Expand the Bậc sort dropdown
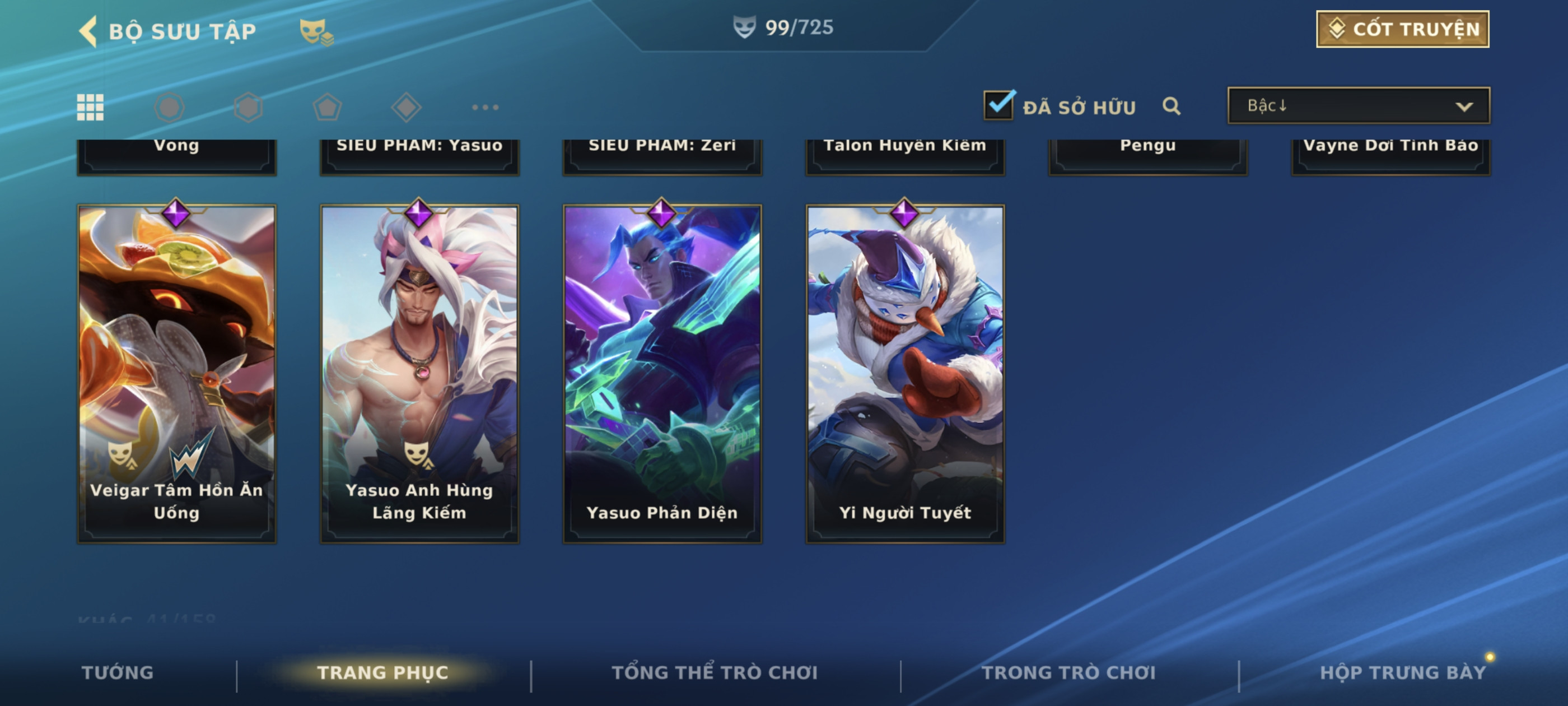Screen dimensions: 1568x706 [x=1359, y=105]
